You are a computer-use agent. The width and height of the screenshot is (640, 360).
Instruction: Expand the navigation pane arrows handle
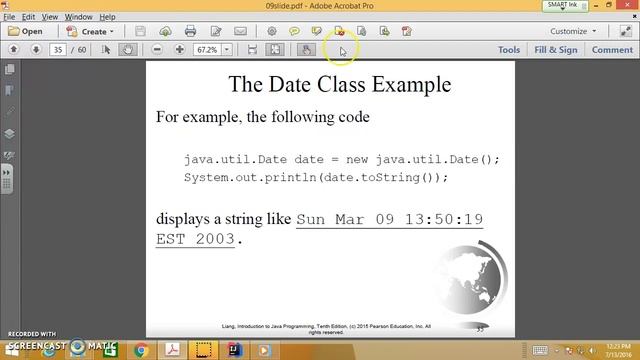[x=7, y=179]
